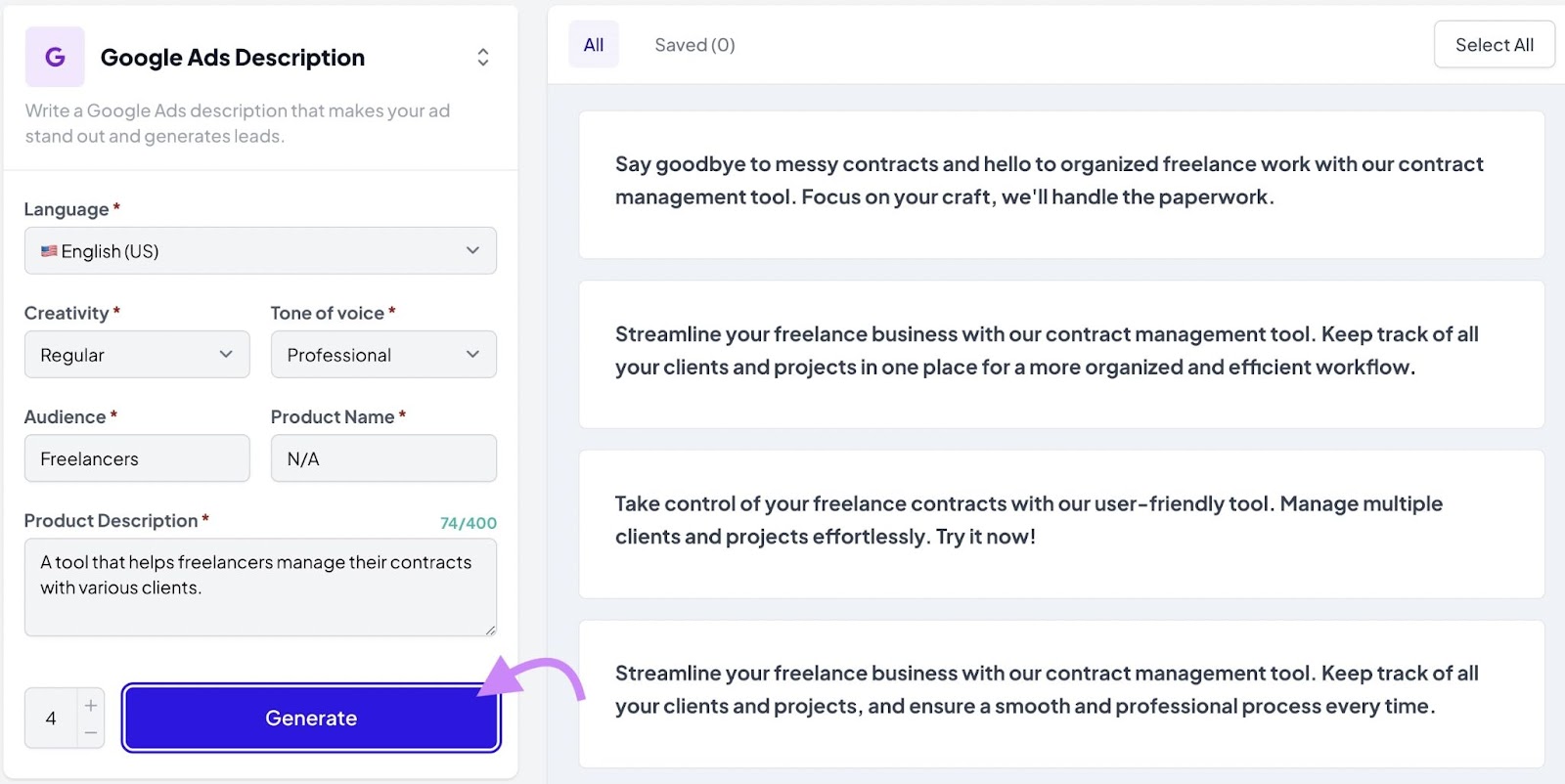
Task: Select the generation count showing 4
Action: [51, 717]
